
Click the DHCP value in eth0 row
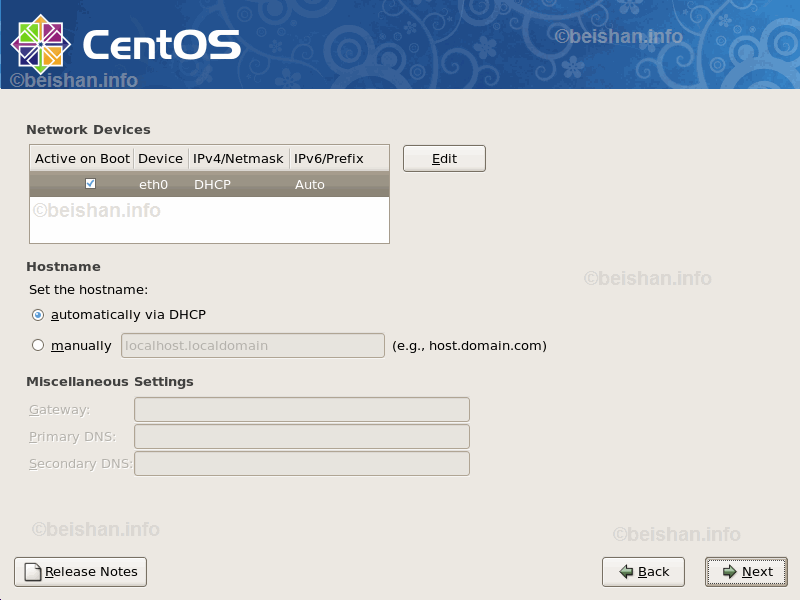[x=212, y=185]
